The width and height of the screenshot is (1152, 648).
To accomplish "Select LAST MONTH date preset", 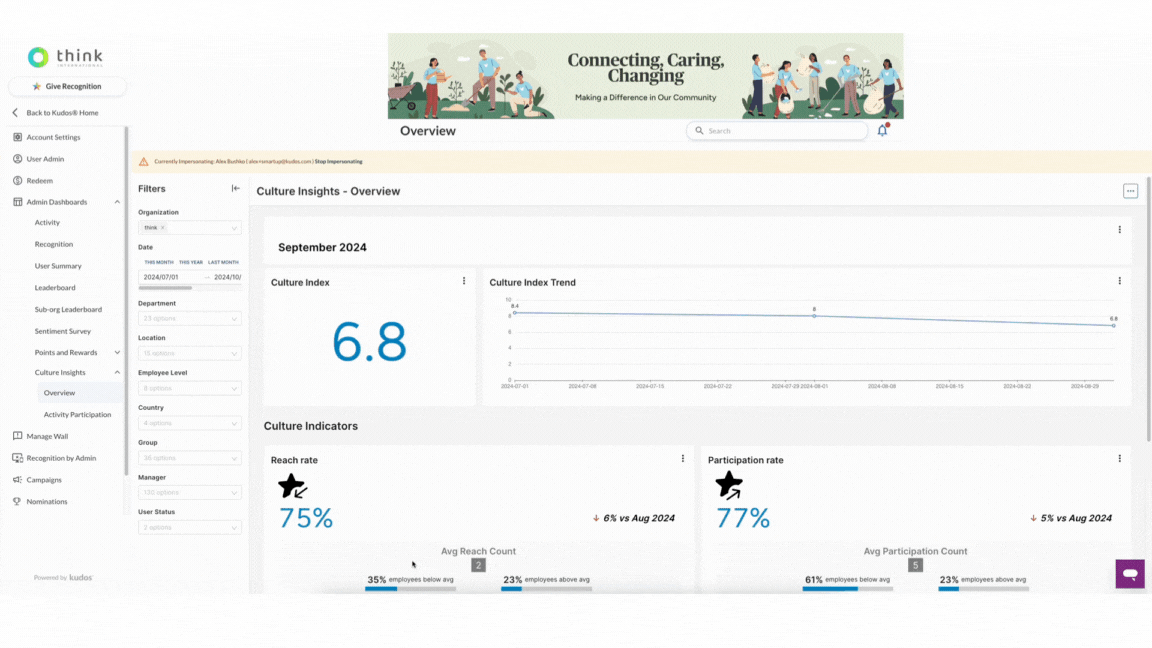I will 223,262.
